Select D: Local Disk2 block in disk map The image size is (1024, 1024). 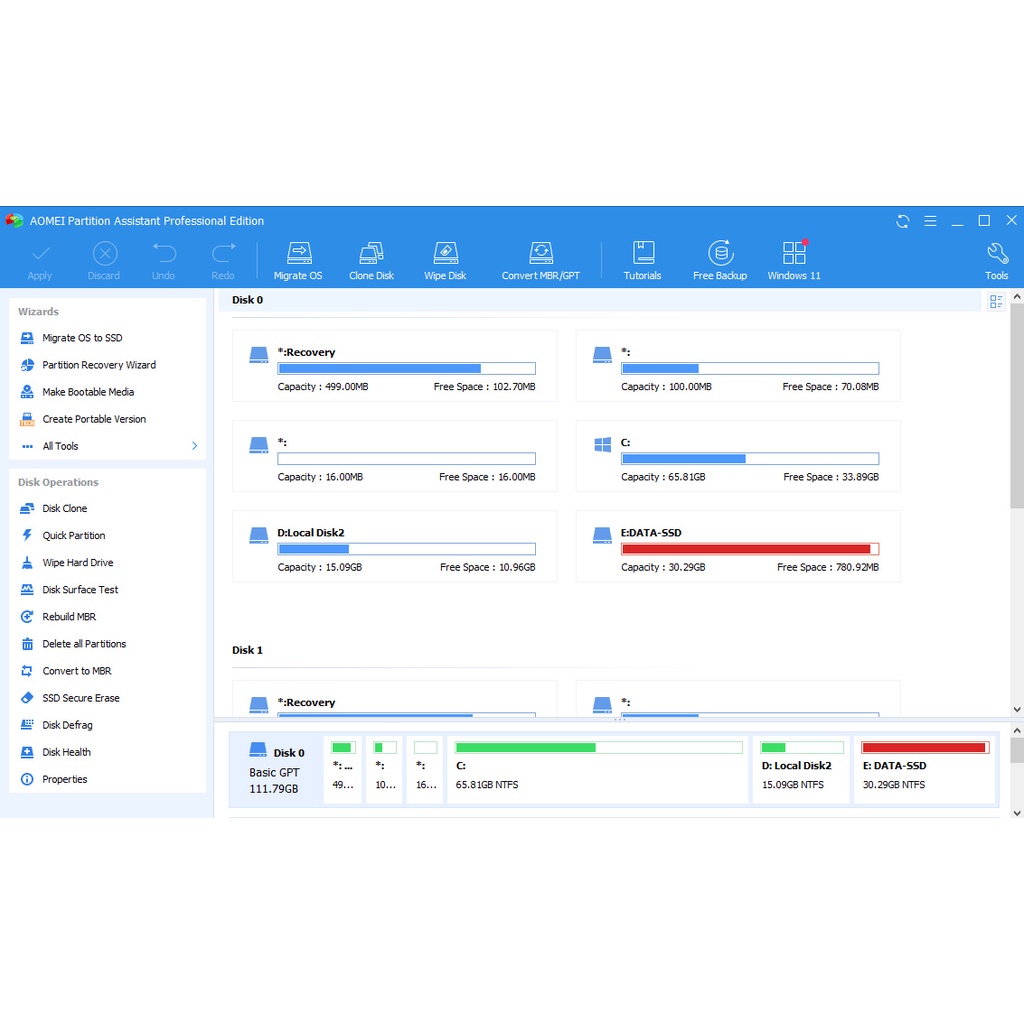(801, 769)
